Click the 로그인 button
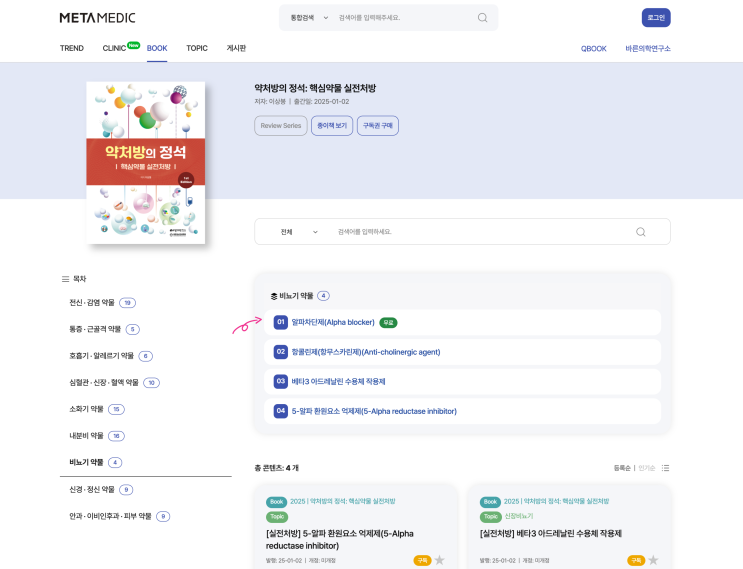The image size is (743, 569). (x=656, y=18)
